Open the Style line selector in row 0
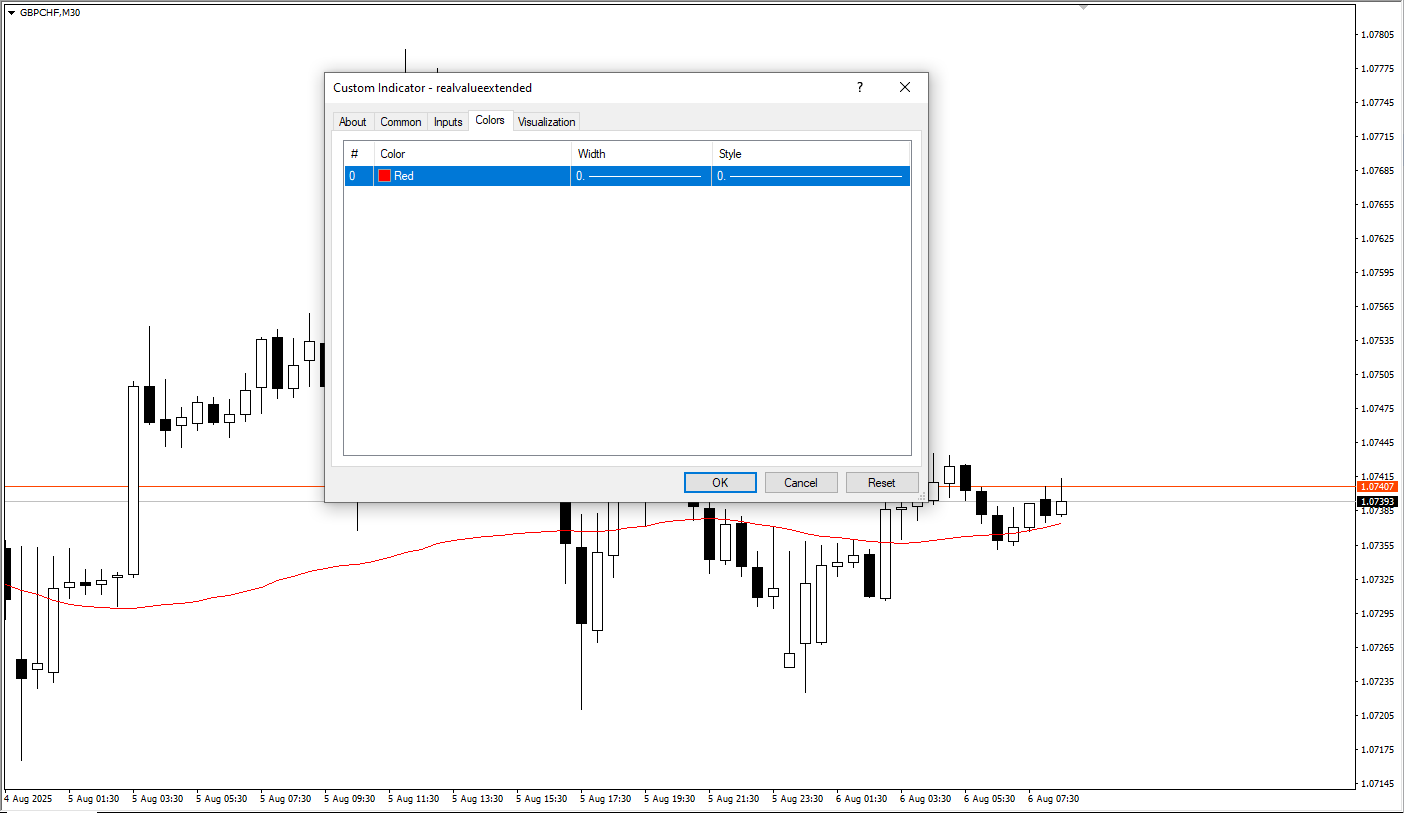The height and width of the screenshot is (813, 1404). point(811,176)
